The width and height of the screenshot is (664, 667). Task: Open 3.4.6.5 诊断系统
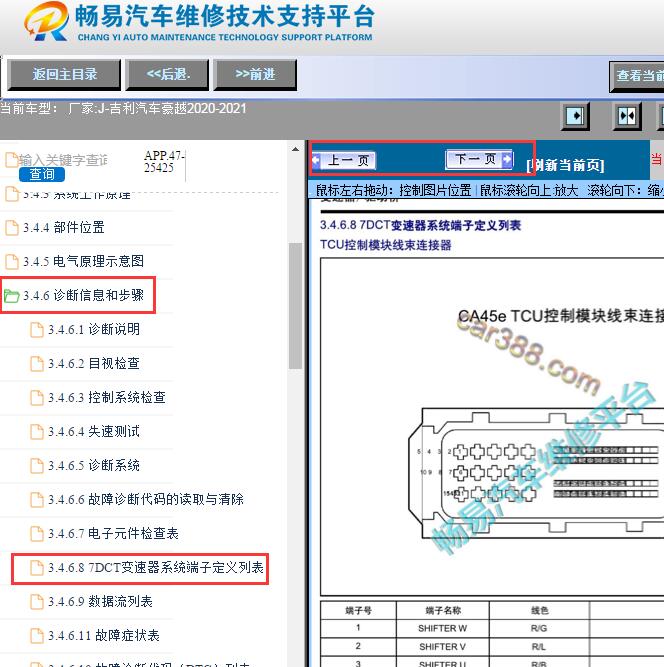tap(94, 465)
